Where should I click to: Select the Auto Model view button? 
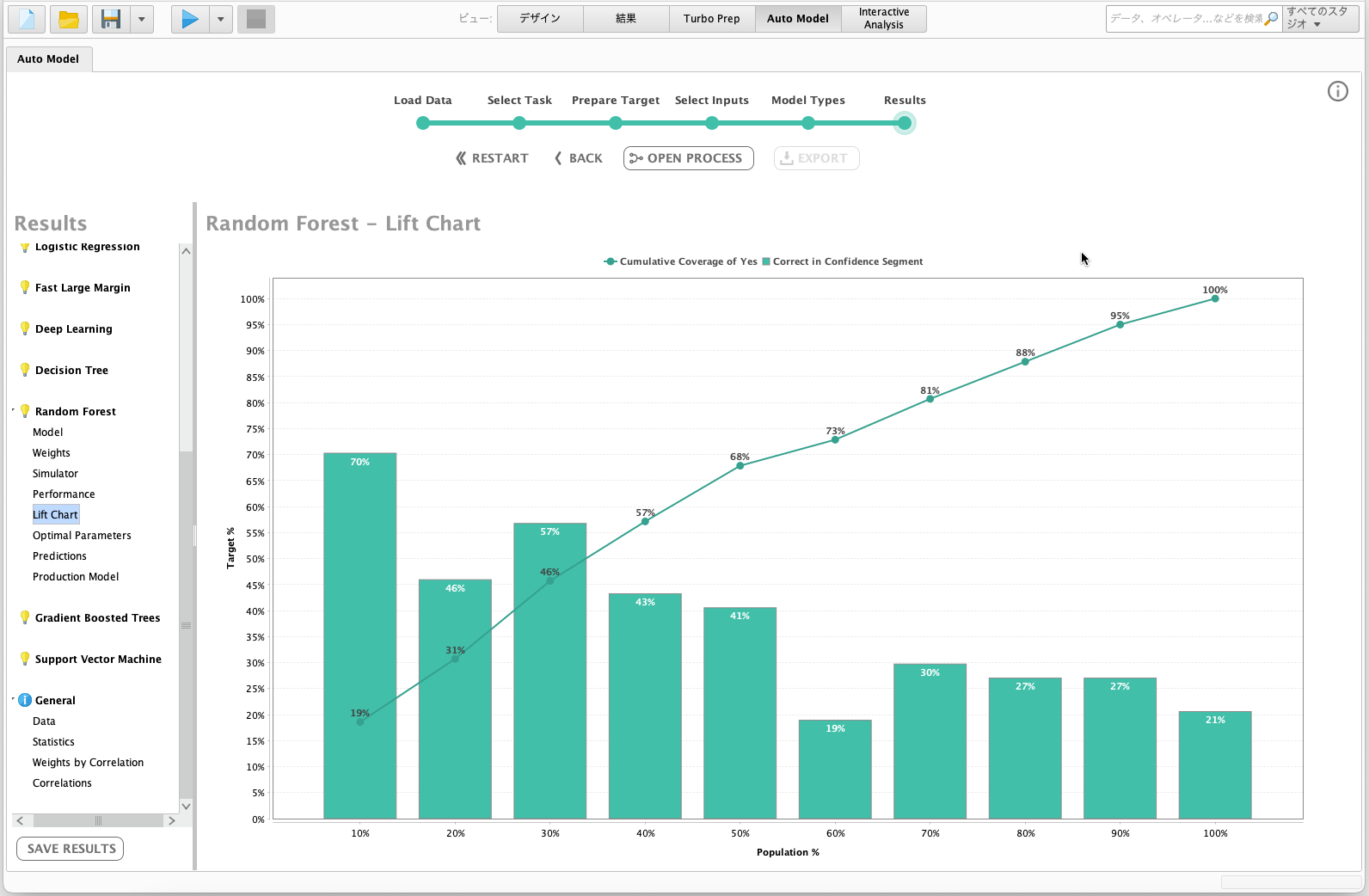[x=798, y=18]
